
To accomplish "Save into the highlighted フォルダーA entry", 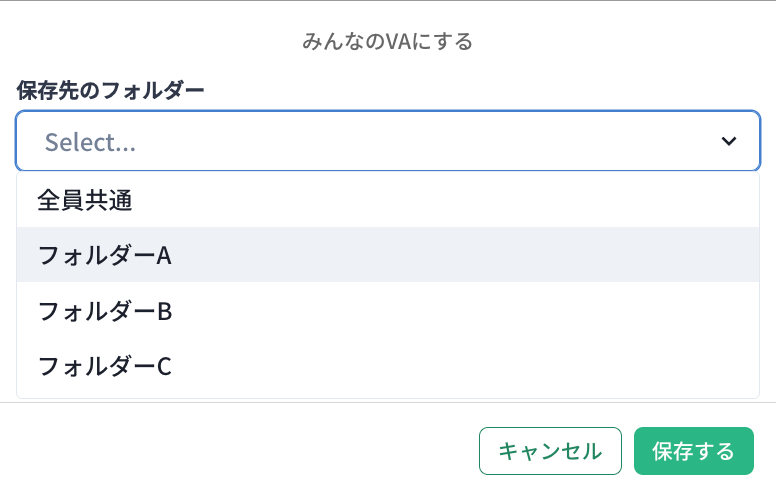I will [105, 255].
